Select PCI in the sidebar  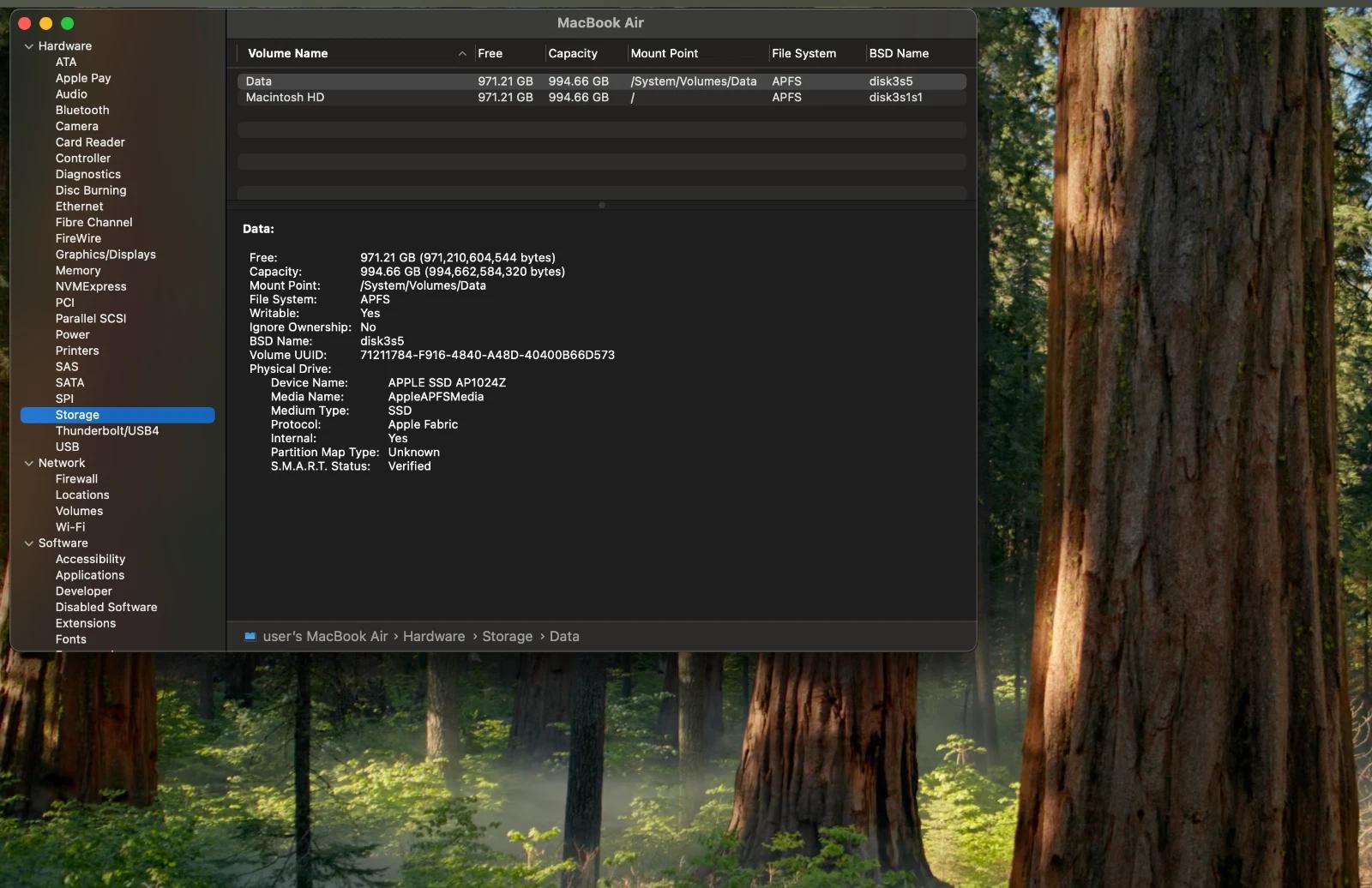tap(65, 303)
